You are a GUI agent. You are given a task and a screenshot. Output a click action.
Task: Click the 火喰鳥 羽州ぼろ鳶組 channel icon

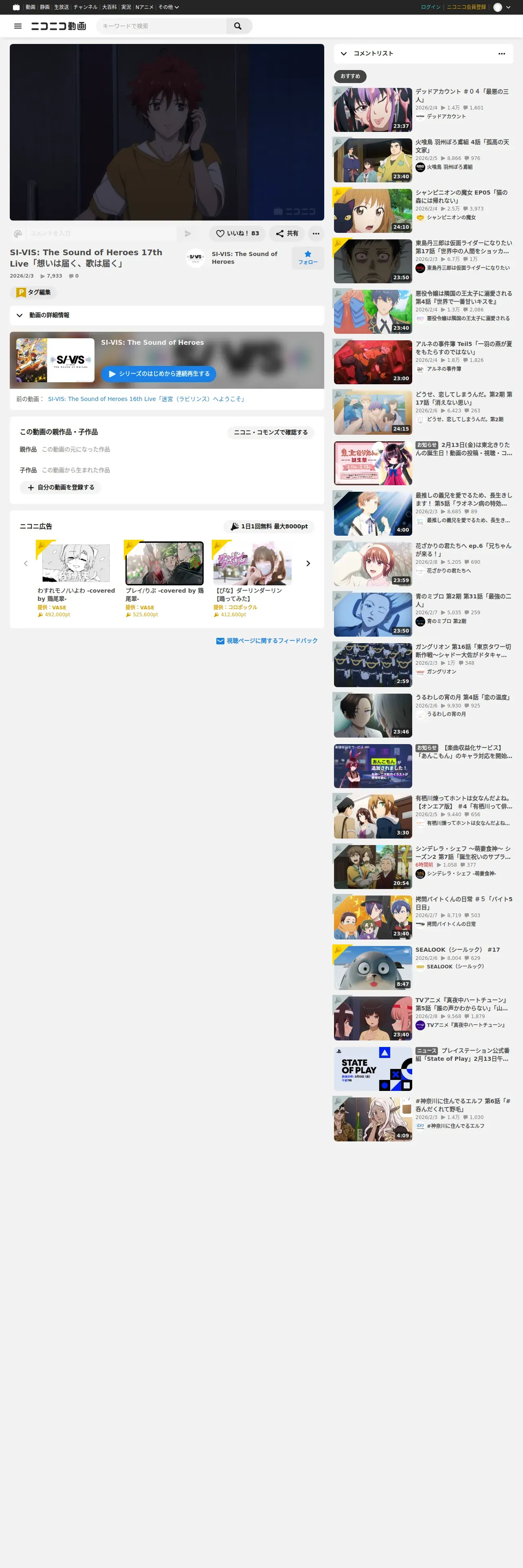point(420,167)
